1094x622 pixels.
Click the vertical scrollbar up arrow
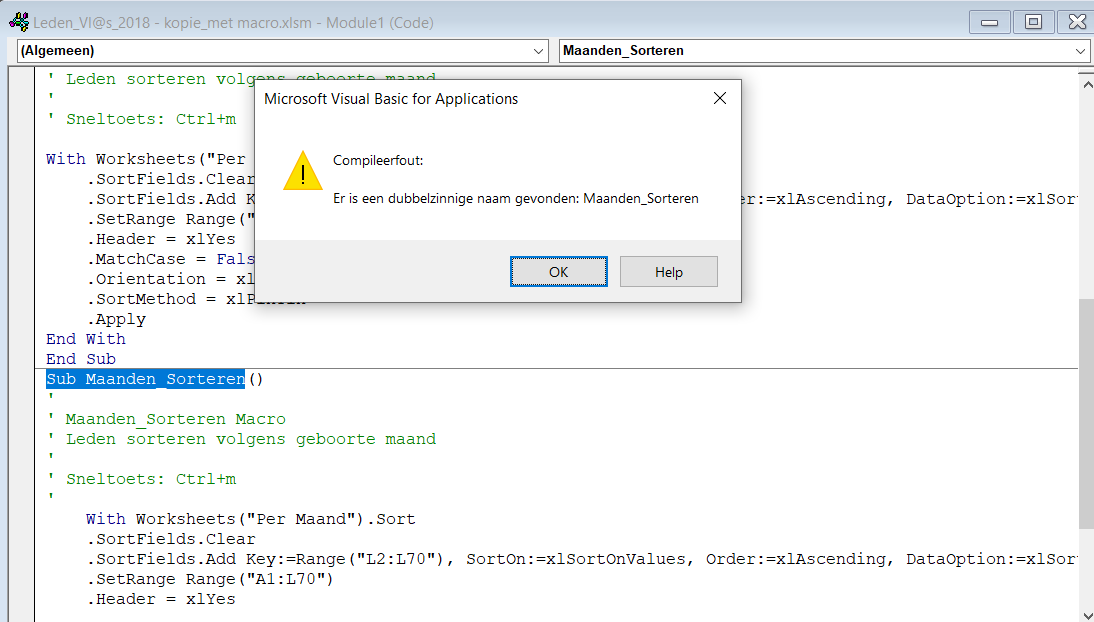pyautogui.click(x=1087, y=84)
